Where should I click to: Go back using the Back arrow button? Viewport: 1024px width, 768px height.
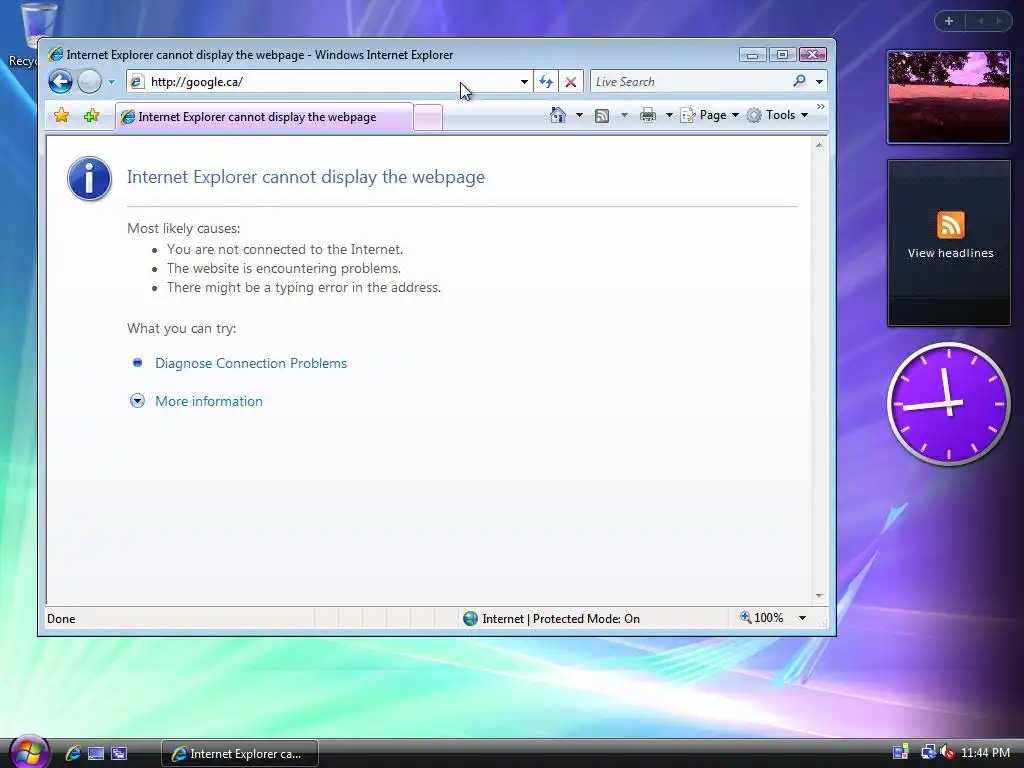(60, 82)
